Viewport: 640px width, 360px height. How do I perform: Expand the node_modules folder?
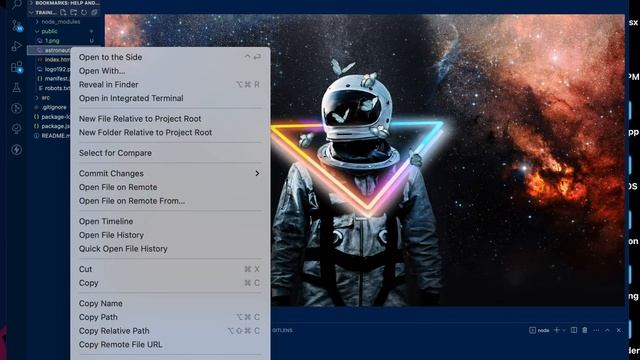[x=60, y=22]
